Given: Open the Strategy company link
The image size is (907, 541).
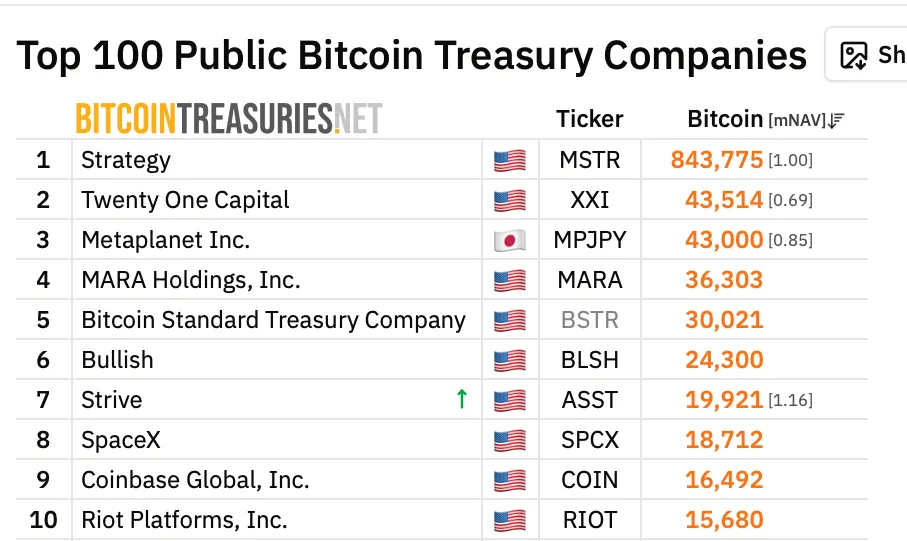Looking at the screenshot, I should (x=126, y=160).
